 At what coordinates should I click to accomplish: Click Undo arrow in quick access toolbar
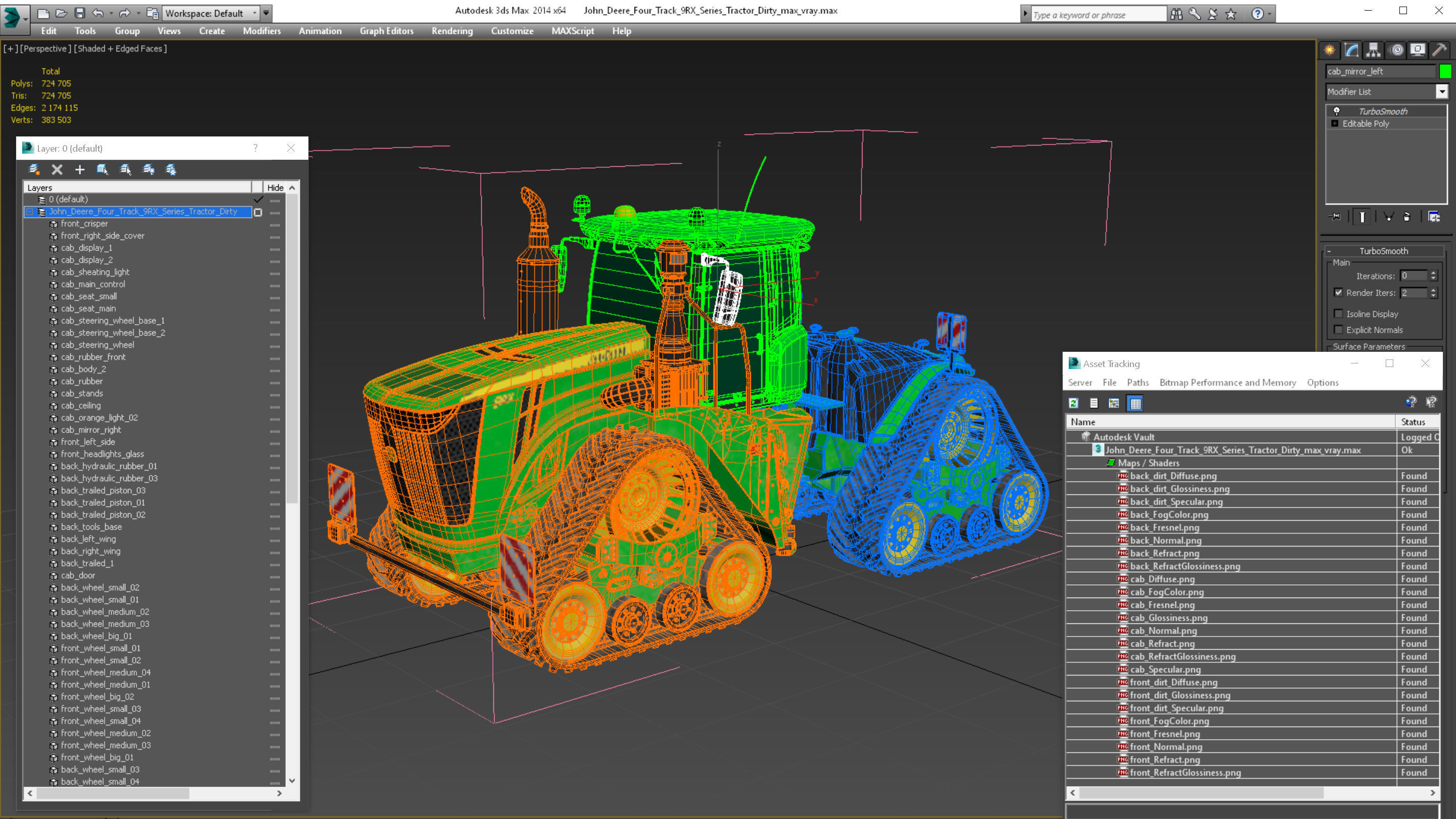pyautogui.click(x=98, y=13)
